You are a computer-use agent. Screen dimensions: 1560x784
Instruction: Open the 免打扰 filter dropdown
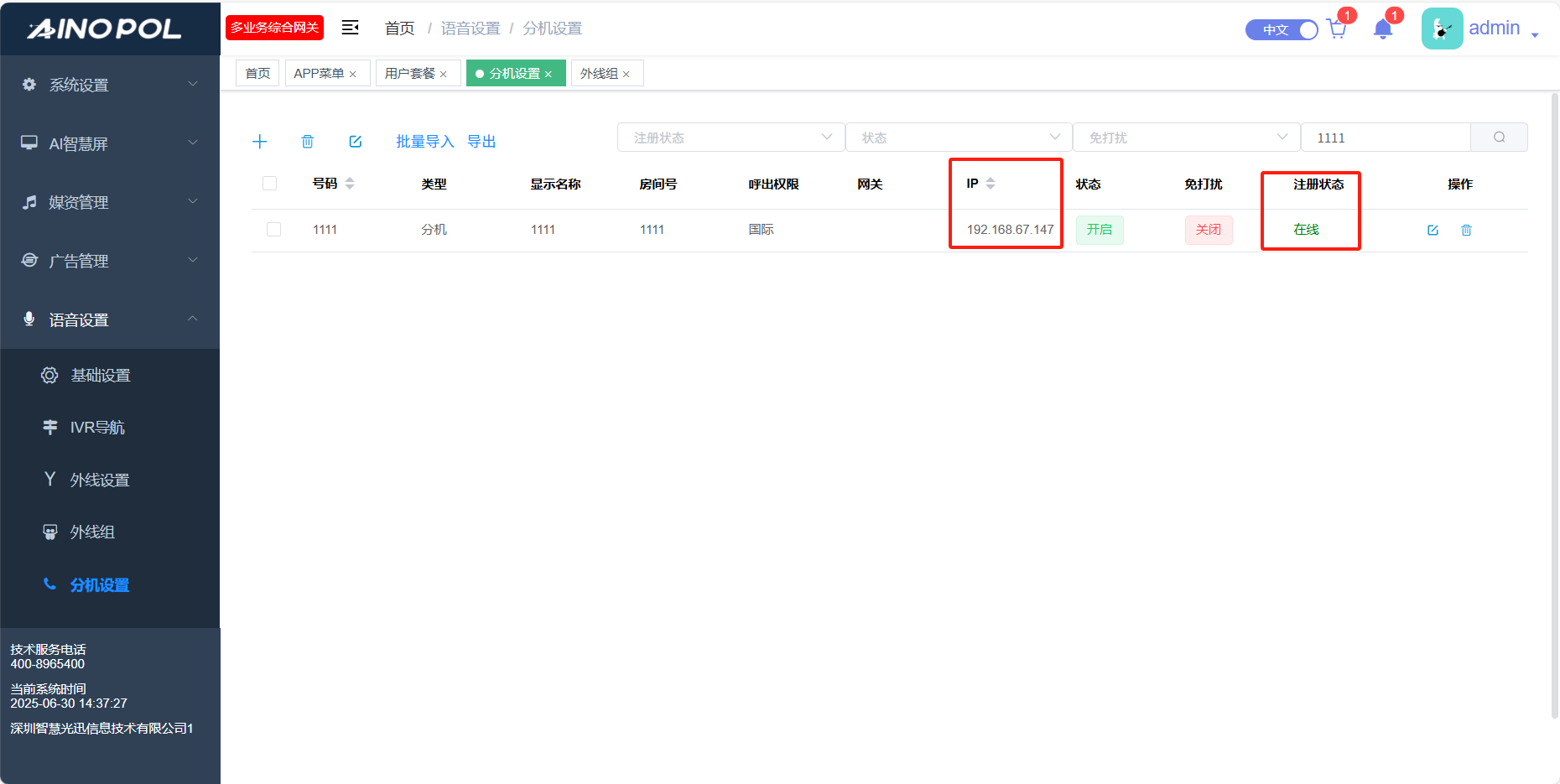(1186, 138)
